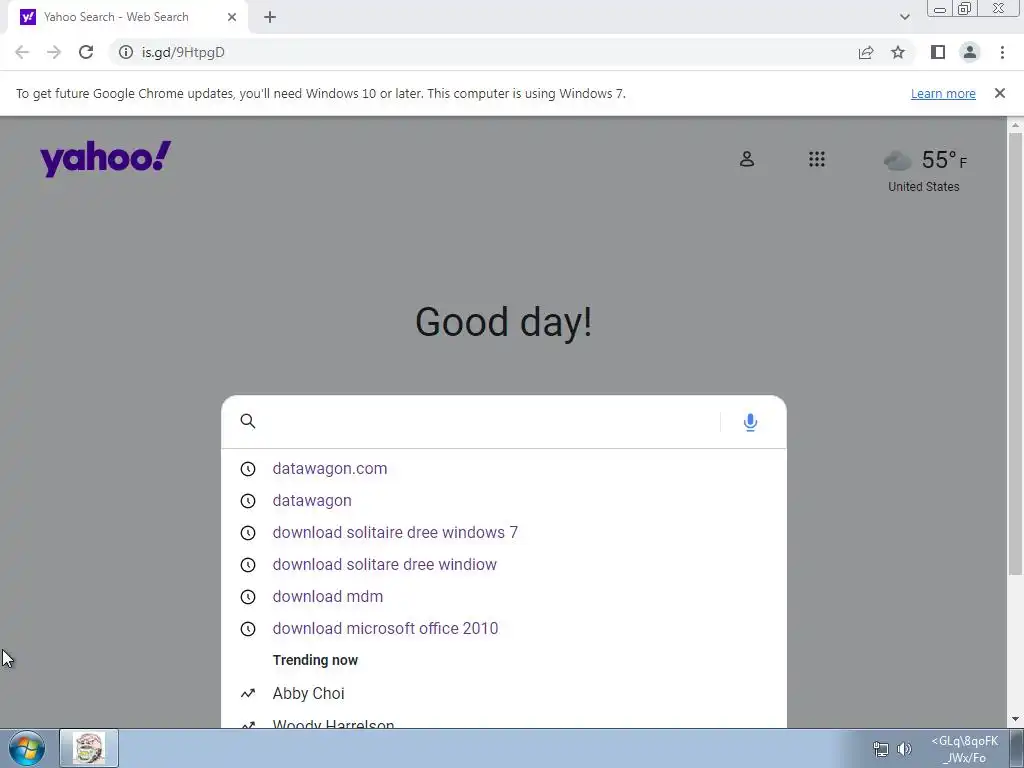1024x768 pixels.
Task: Click the 55° F temperature reading
Action: [944, 160]
